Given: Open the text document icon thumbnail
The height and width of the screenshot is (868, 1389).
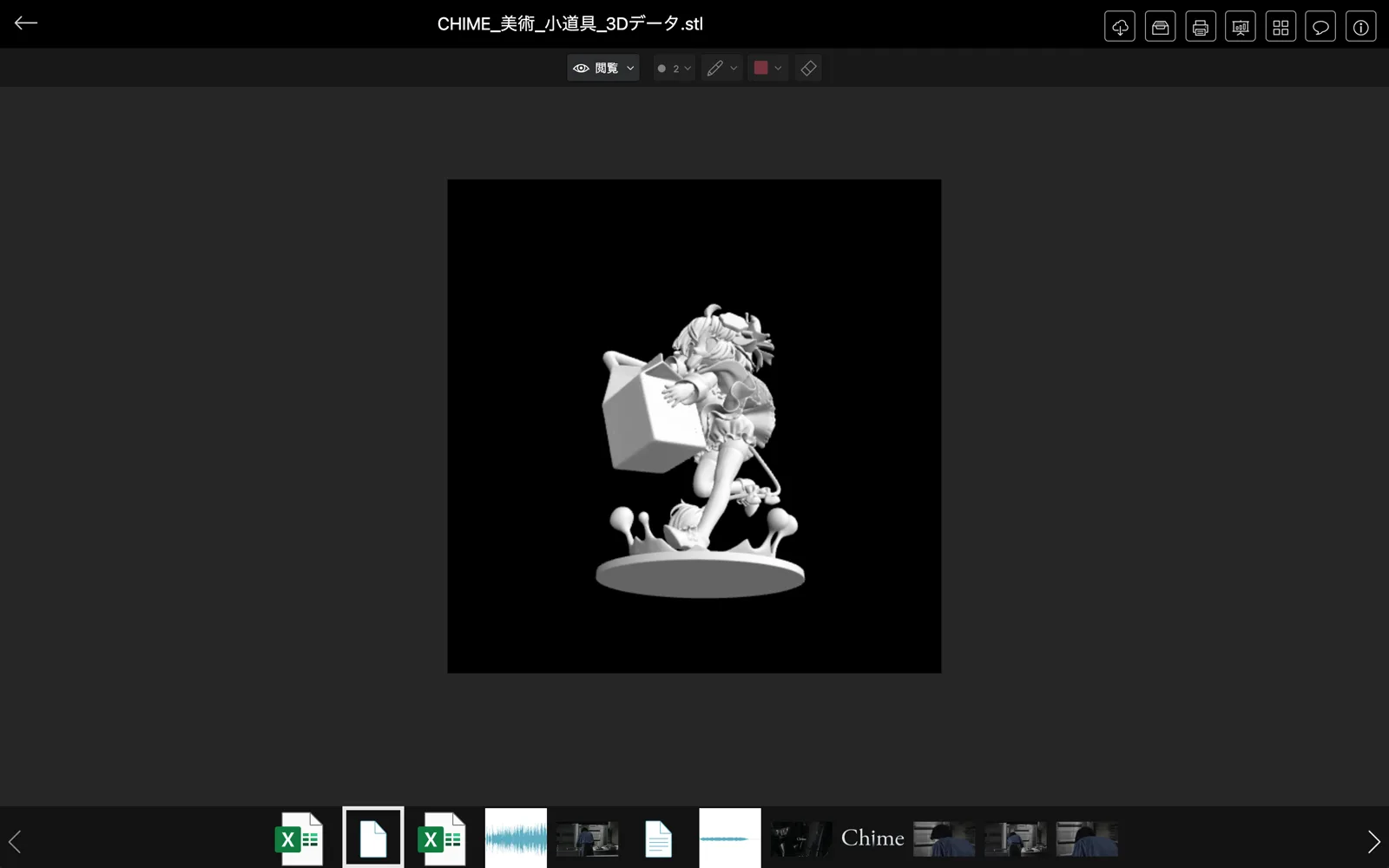Looking at the screenshot, I should coord(658,838).
